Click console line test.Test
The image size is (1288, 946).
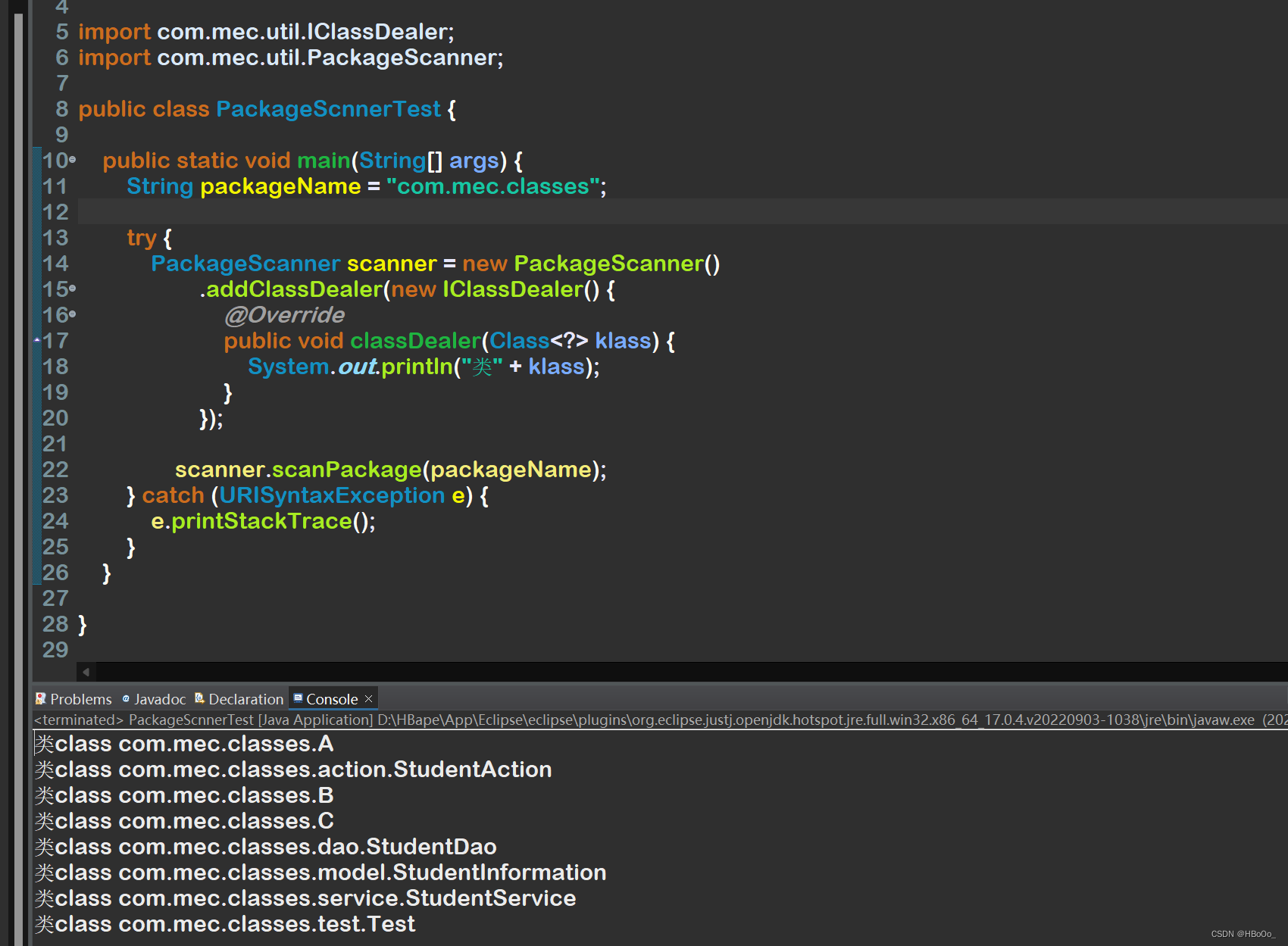[225, 924]
